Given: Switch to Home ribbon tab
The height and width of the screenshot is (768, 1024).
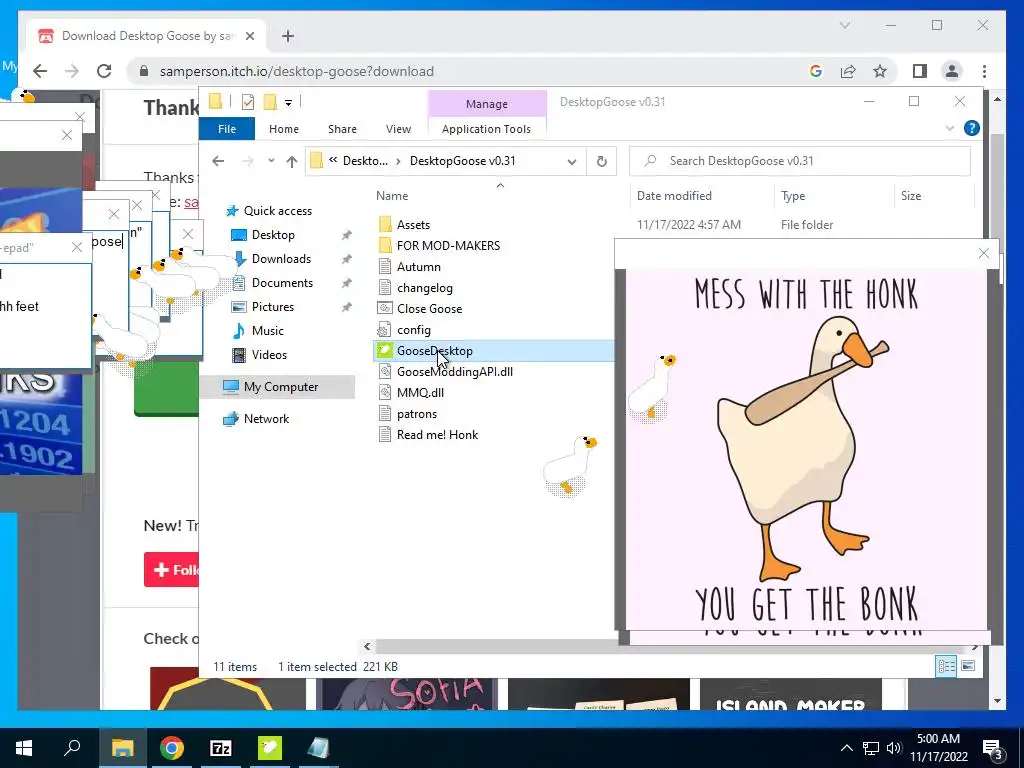Looking at the screenshot, I should click(283, 129).
